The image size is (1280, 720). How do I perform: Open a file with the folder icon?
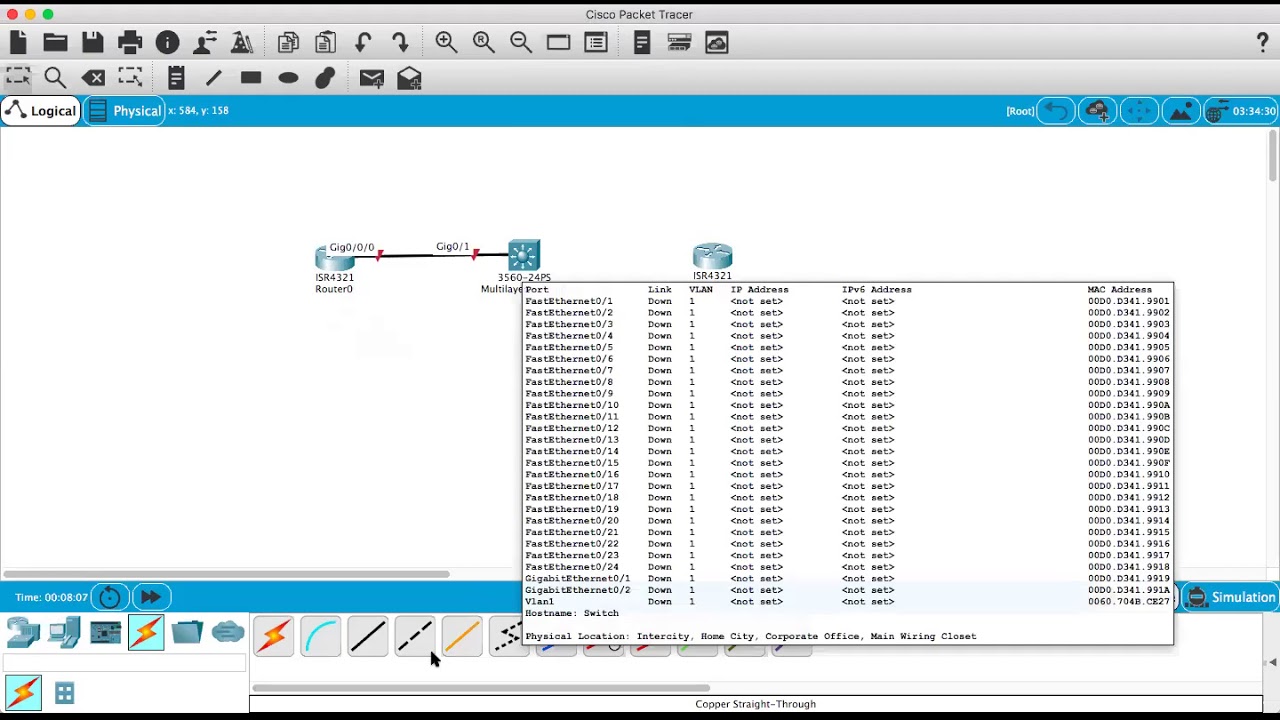[x=55, y=42]
